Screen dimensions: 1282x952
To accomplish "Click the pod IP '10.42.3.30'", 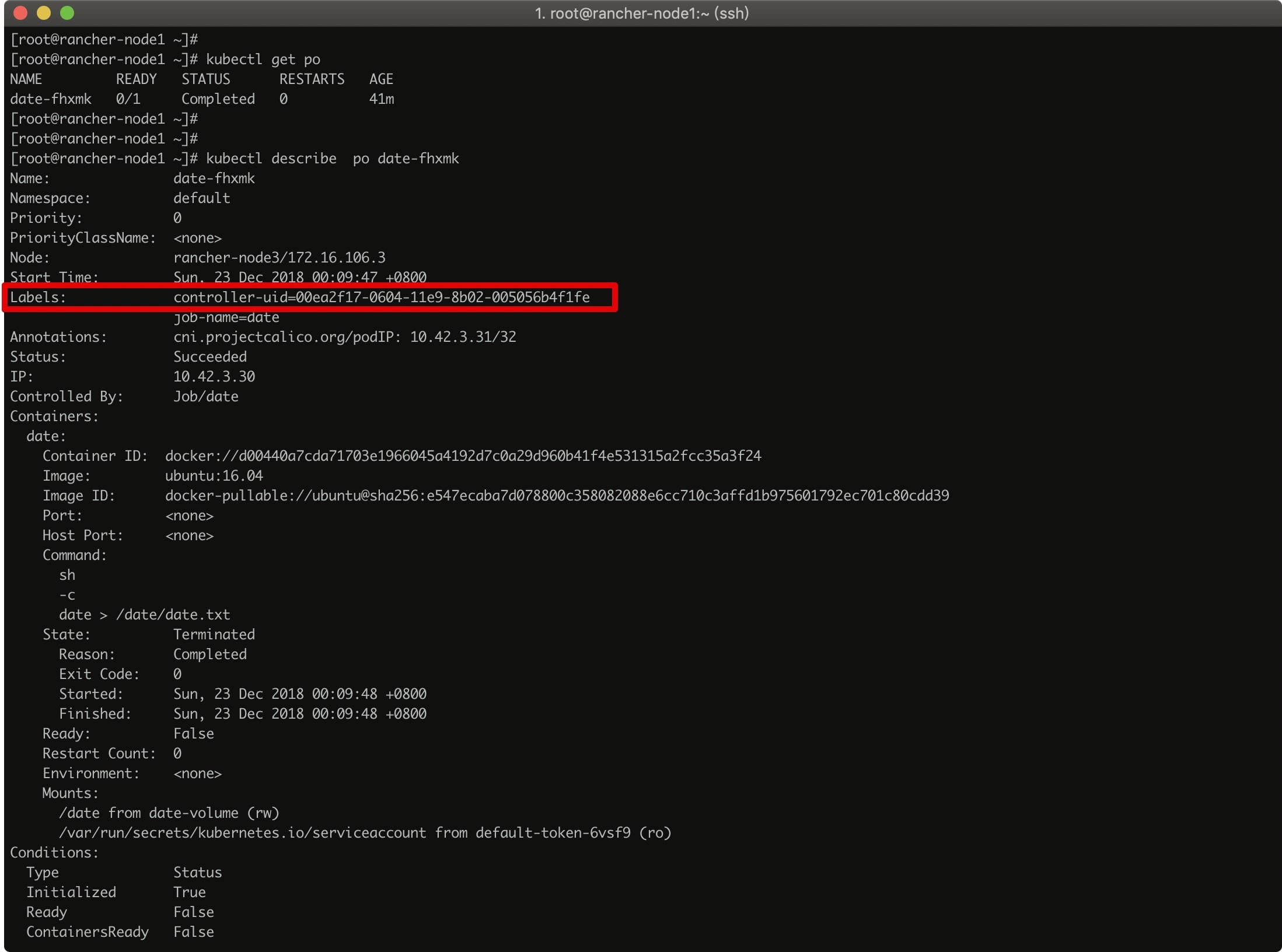I will coord(214,377).
